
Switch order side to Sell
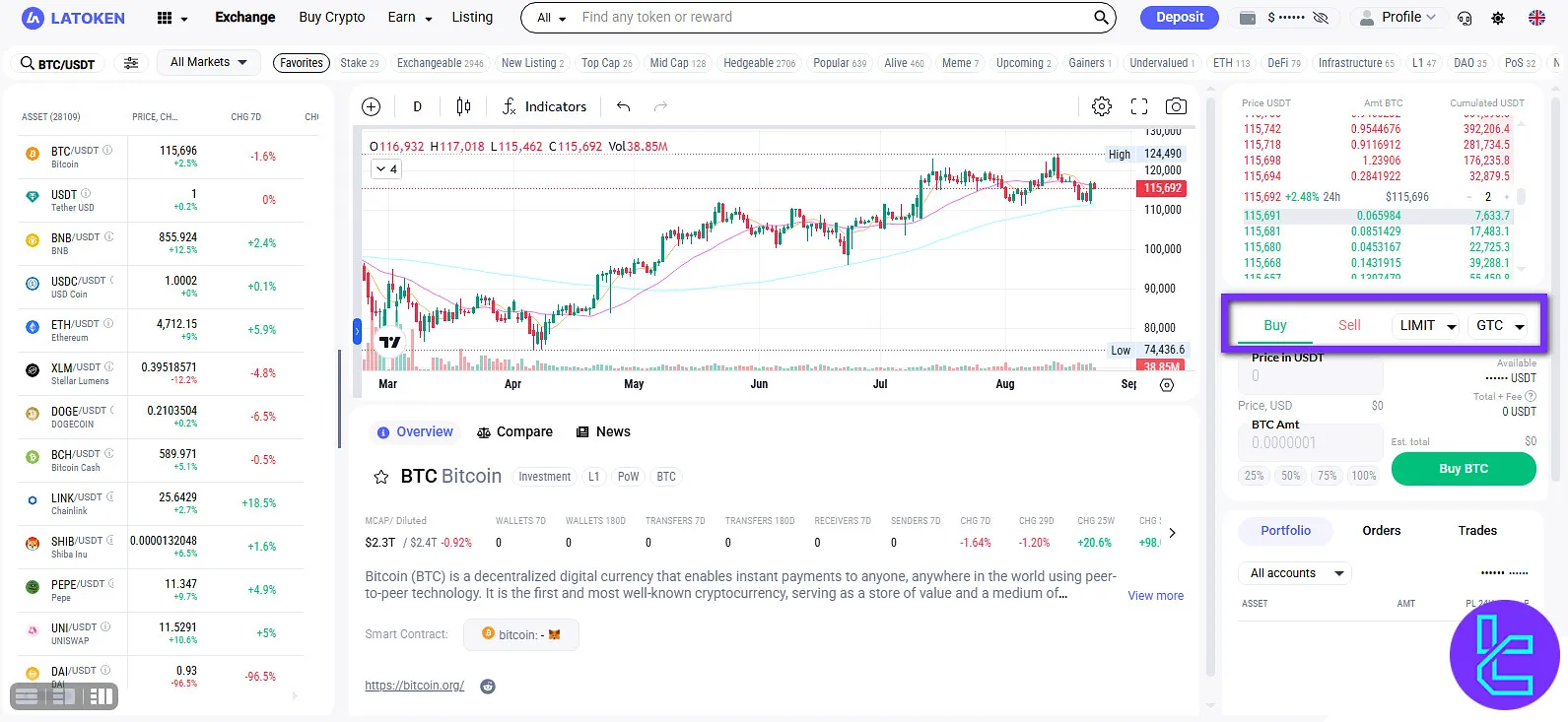point(1349,325)
